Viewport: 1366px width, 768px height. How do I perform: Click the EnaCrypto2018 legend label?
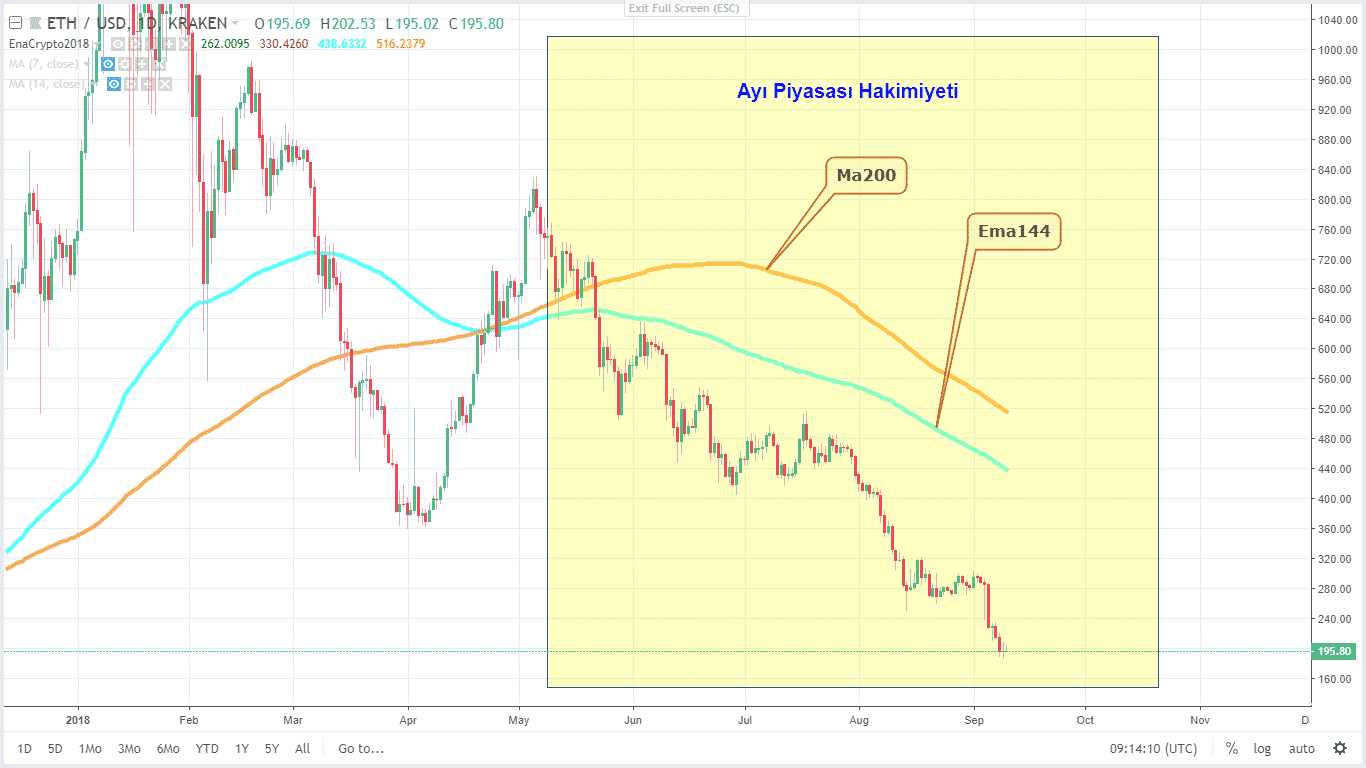coord(48,44)
